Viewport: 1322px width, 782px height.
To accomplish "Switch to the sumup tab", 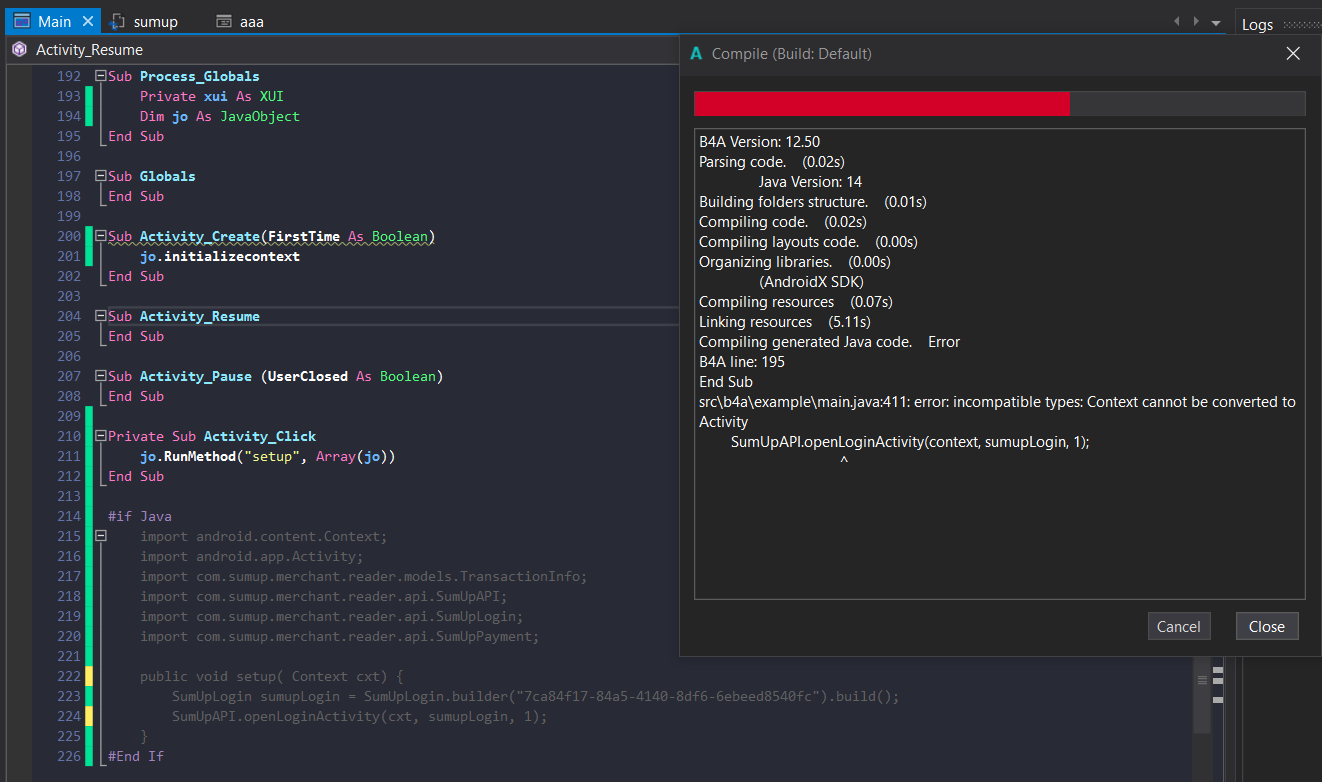I will tap(155, 21).
